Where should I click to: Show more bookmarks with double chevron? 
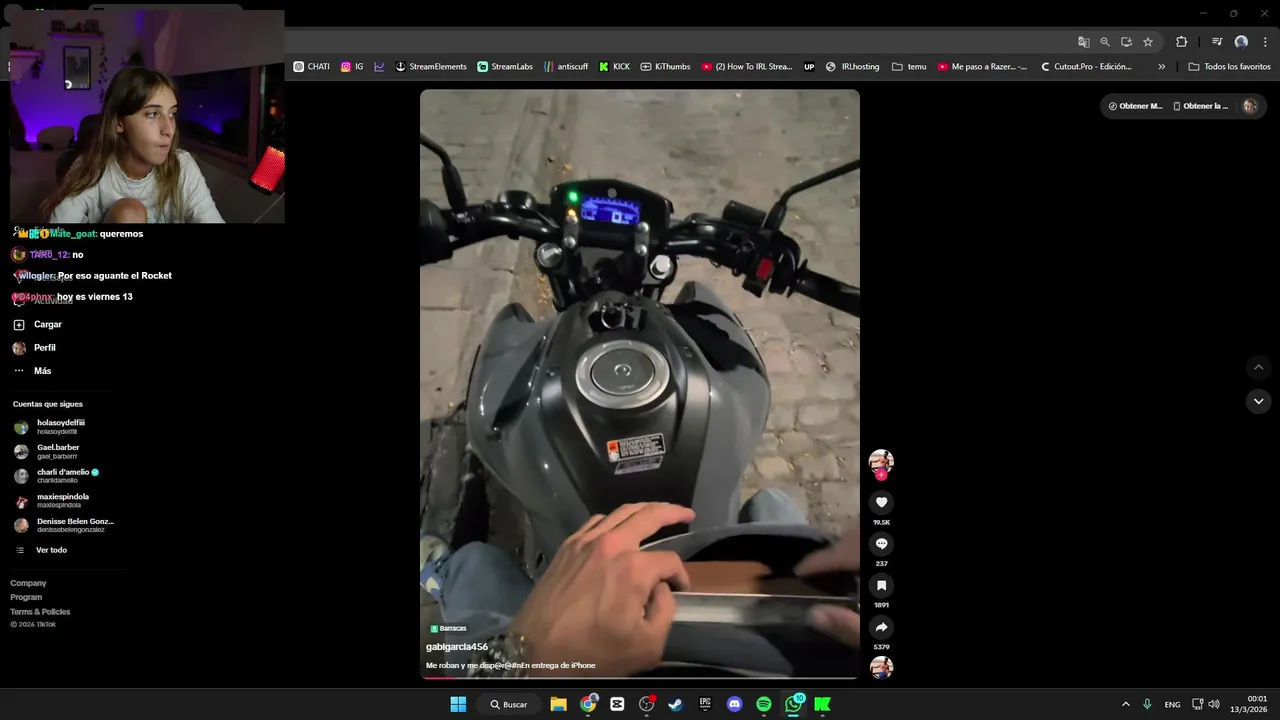[1161, 67]
